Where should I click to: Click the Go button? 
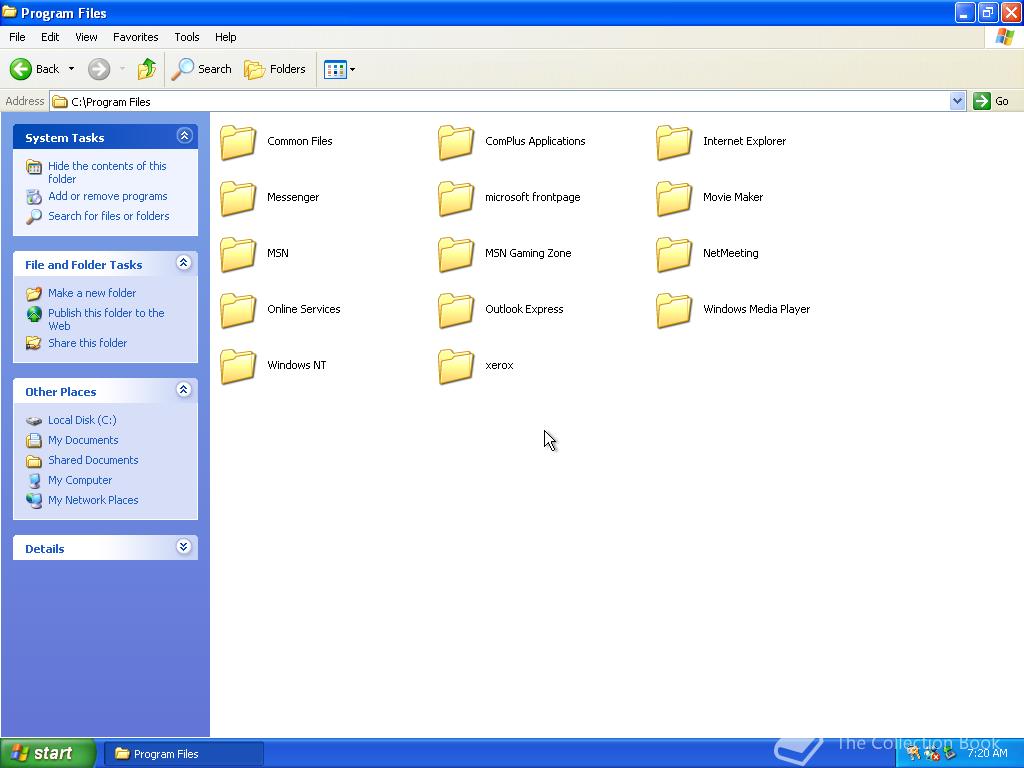tap(991, 101)
